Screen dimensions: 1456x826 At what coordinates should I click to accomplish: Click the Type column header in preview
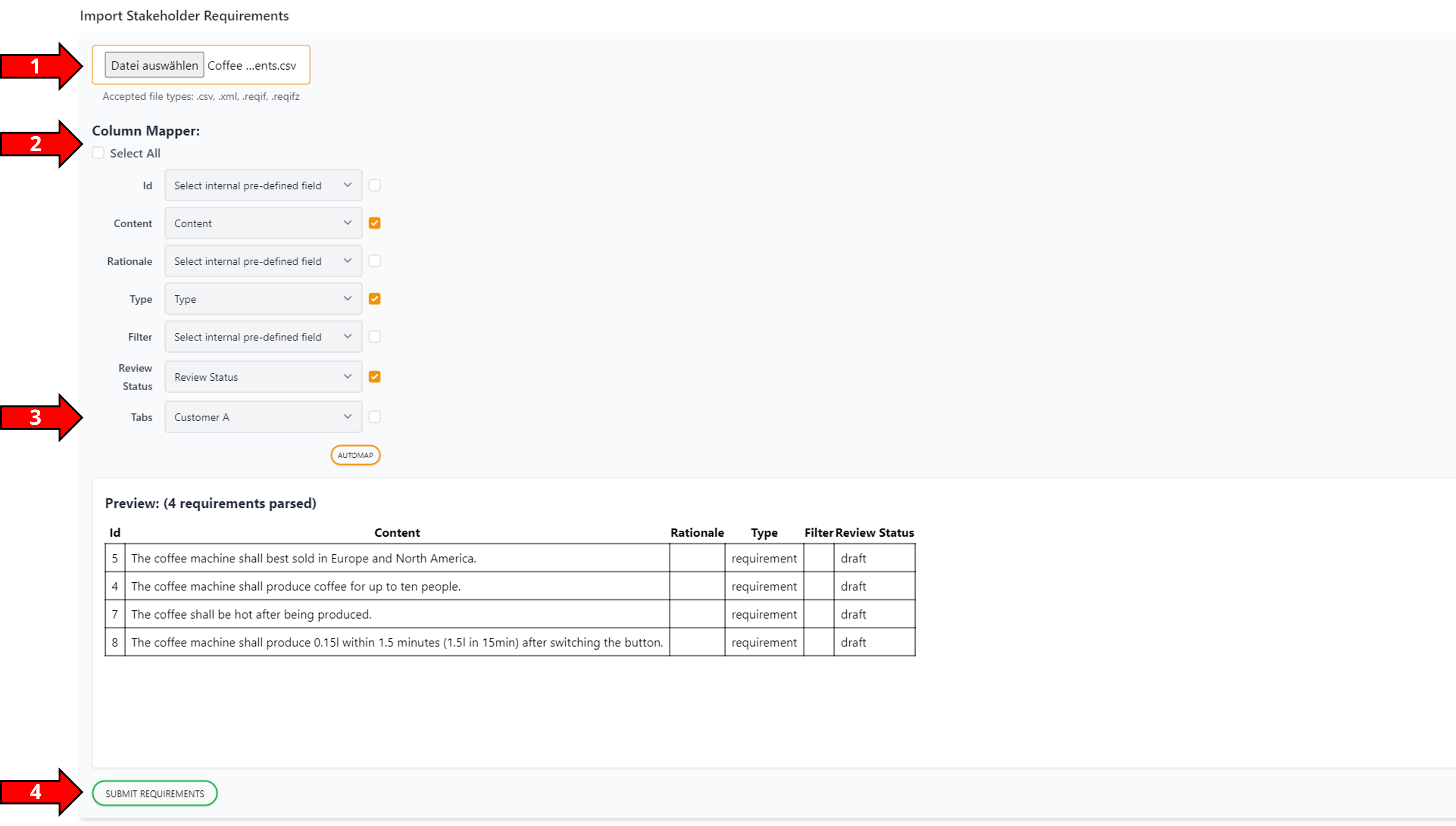pos(764,533)
